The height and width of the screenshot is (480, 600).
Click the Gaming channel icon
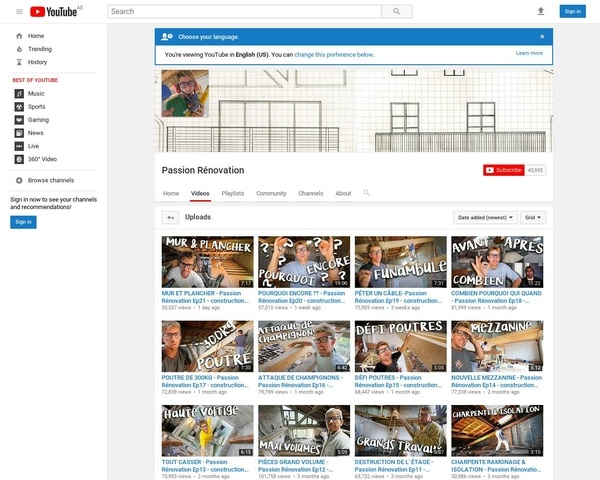coord(19,120)
